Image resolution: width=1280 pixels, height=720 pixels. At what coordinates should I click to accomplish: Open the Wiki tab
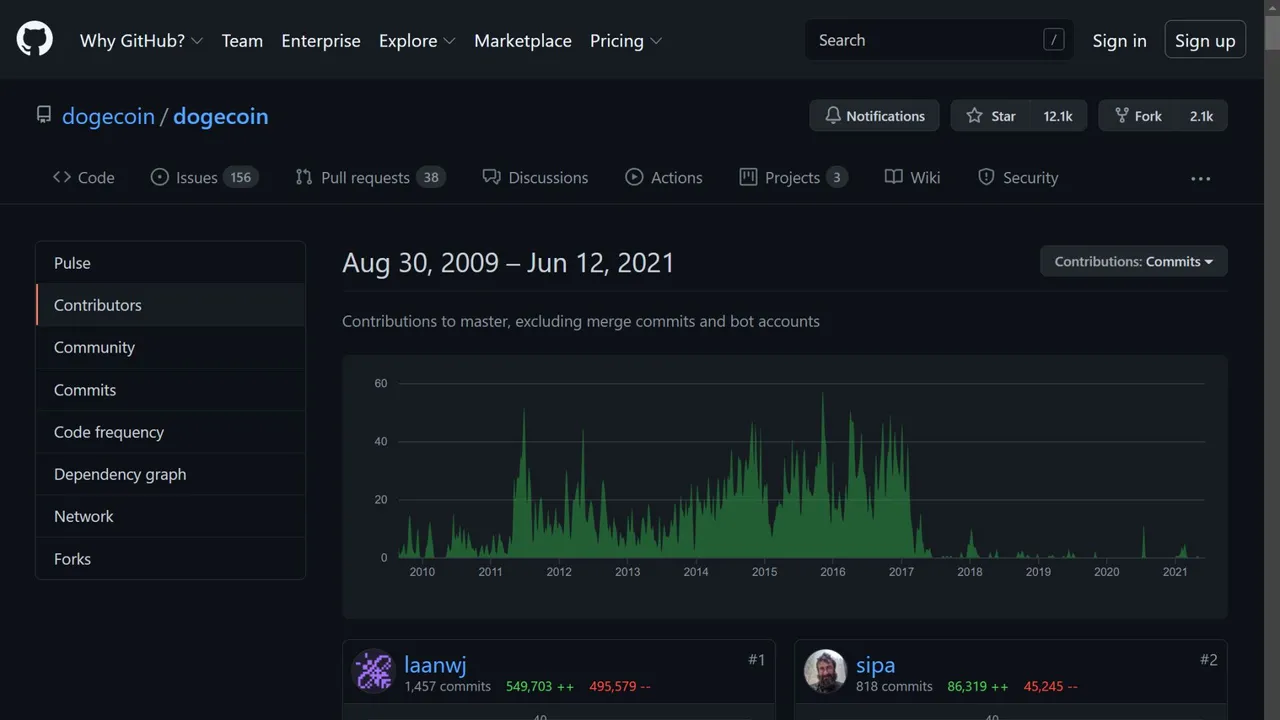point(912,177)
